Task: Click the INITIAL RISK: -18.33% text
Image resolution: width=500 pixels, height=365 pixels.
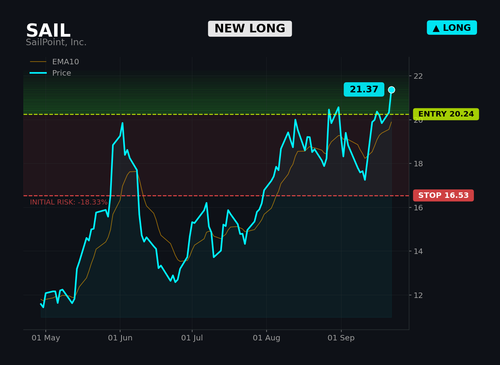Action: pyautogui.click(x=69, y=202)
